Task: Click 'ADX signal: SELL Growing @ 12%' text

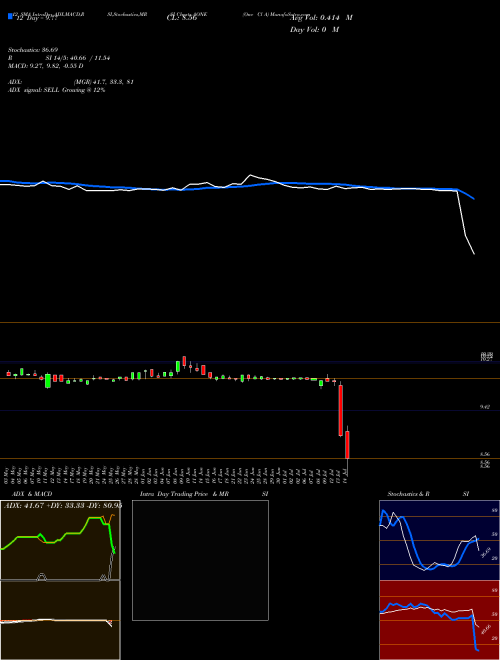Action: [56, 90]
